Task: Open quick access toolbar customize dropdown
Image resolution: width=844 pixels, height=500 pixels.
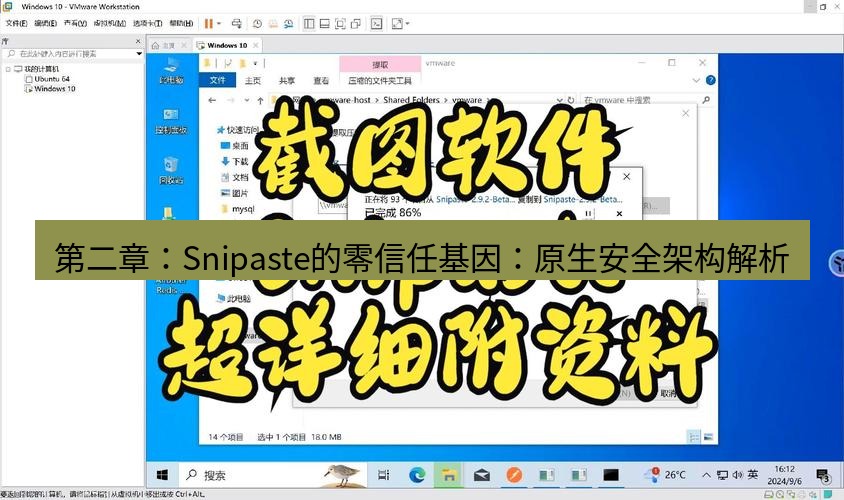Action: [255, 64]
